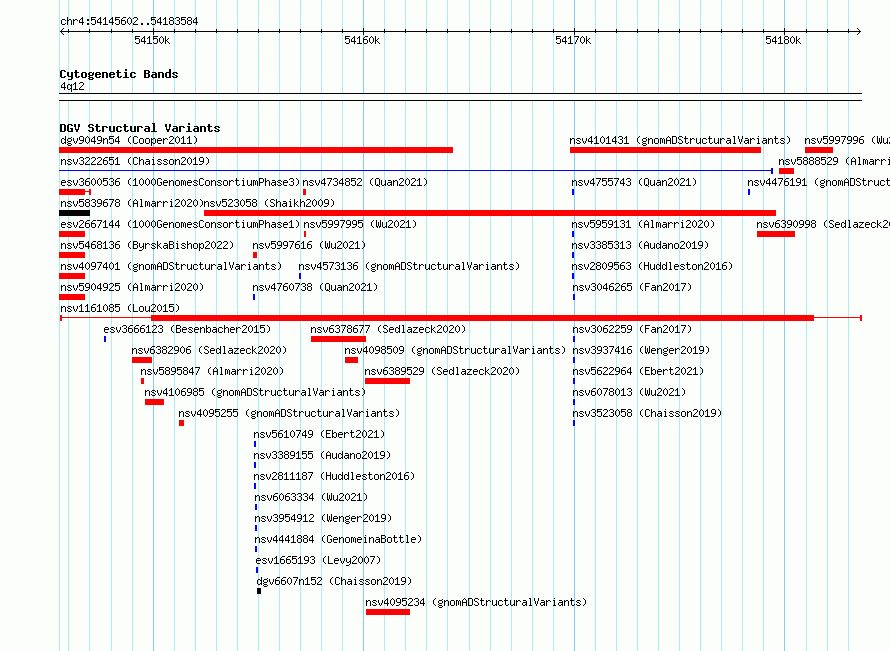Click the DGV Structural Variants track title
The width and height of the screenshot is (890, 651).
tap(140, 128)
